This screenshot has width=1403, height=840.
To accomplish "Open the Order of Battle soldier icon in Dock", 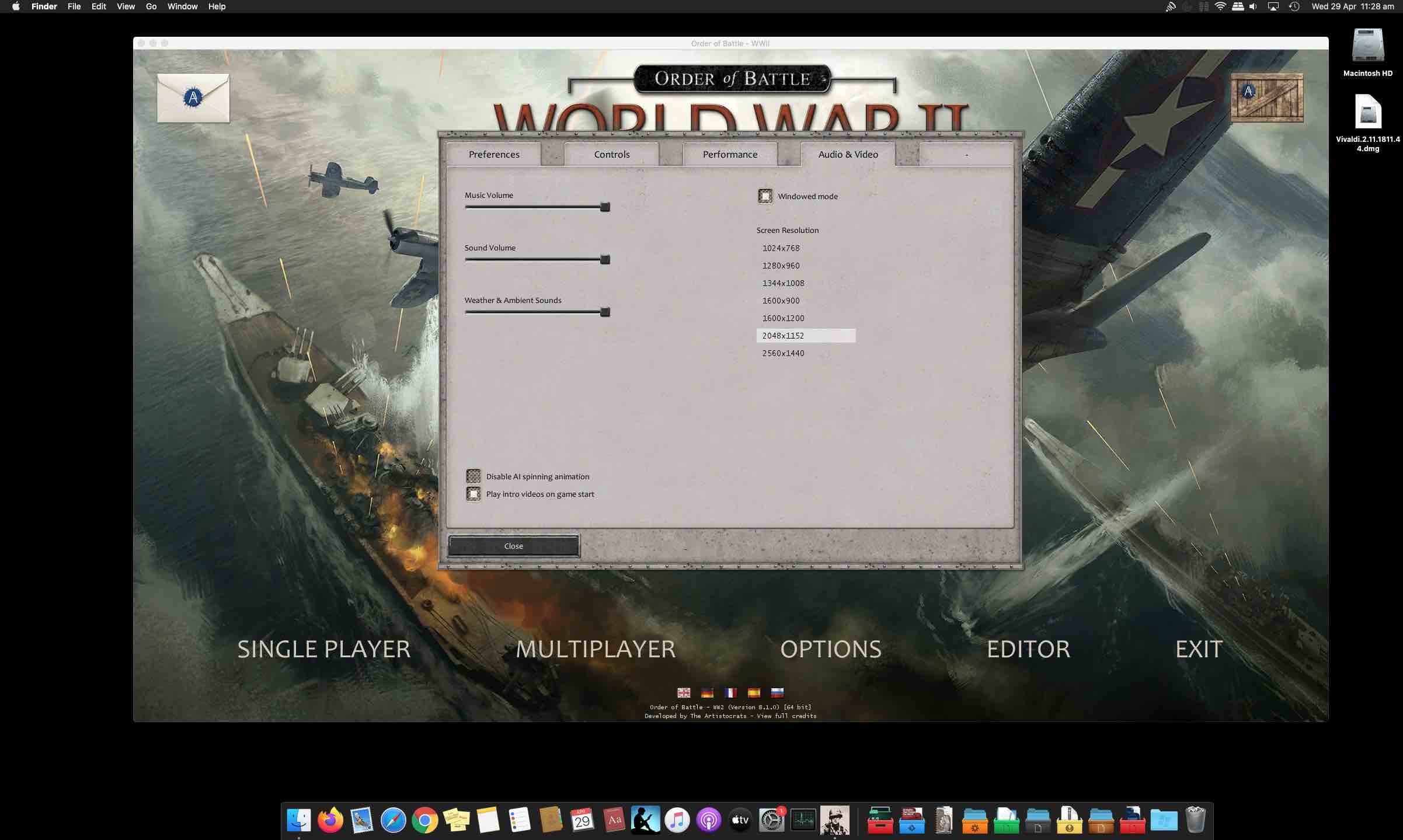I will click(834, 820).
